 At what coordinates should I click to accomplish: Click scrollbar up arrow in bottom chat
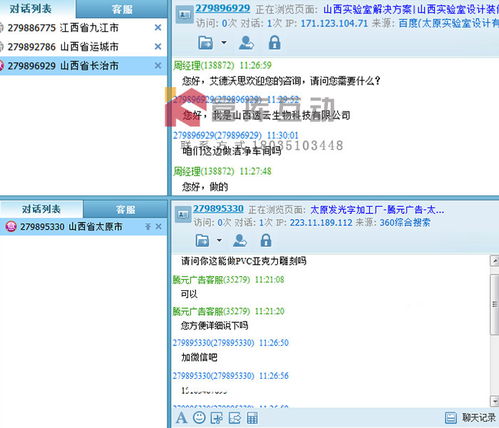tap(494, 260)
